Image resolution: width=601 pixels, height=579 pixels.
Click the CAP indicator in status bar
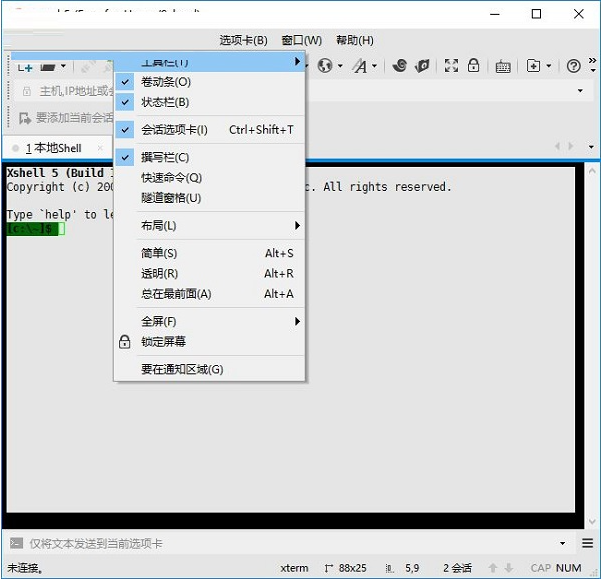pos(541,568)
